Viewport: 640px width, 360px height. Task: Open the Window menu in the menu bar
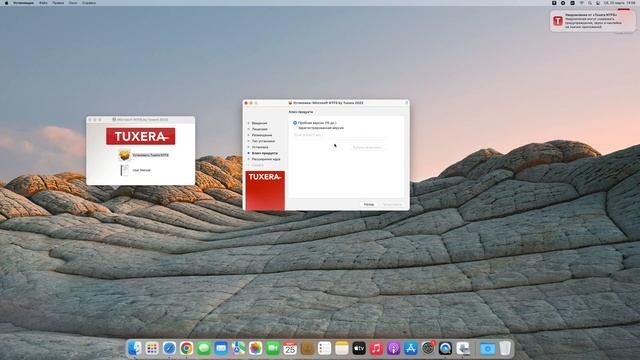tap(73, 3)
